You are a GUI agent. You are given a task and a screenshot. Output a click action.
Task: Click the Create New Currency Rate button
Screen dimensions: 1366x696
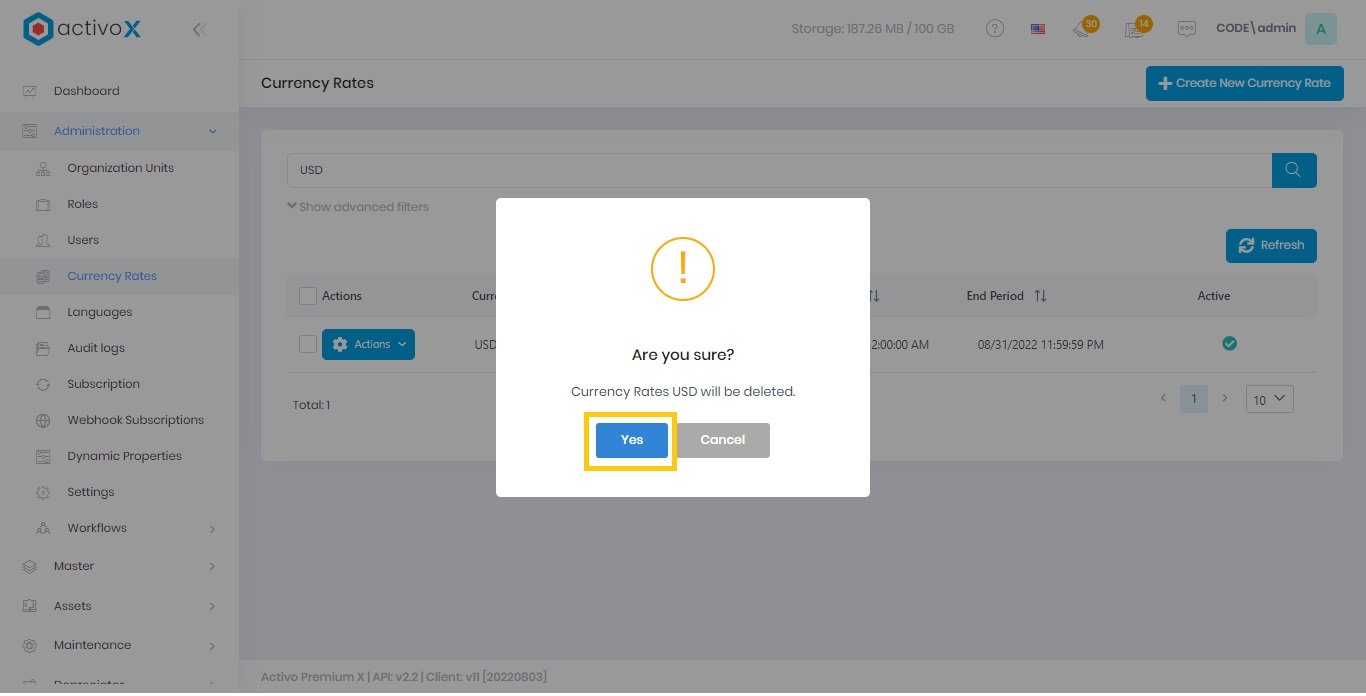1244,83
